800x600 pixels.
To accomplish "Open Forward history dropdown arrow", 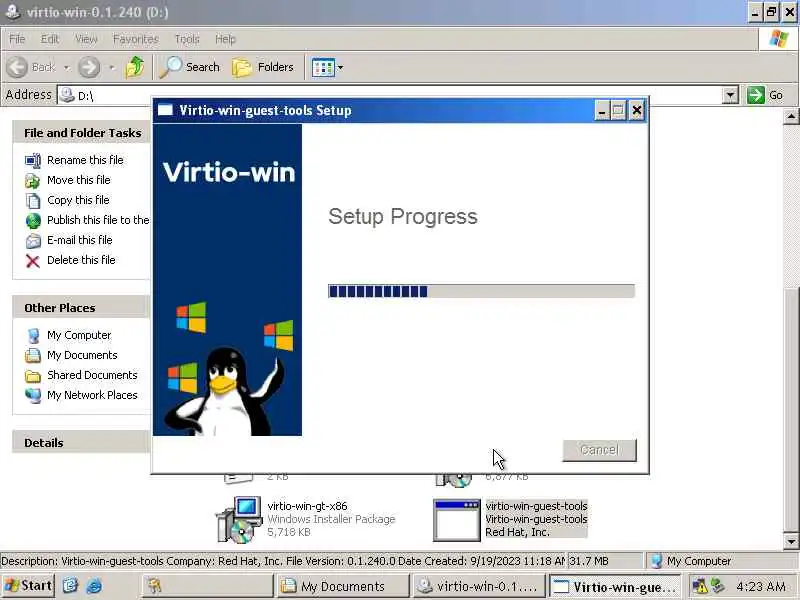I will pyautogui.click(x=112, y=67).
